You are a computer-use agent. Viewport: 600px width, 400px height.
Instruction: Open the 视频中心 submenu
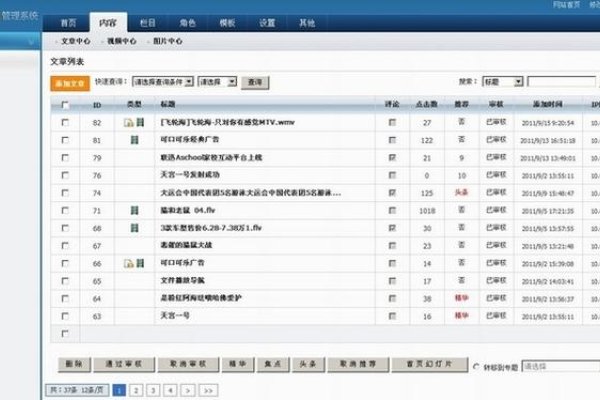coord(122,41)
